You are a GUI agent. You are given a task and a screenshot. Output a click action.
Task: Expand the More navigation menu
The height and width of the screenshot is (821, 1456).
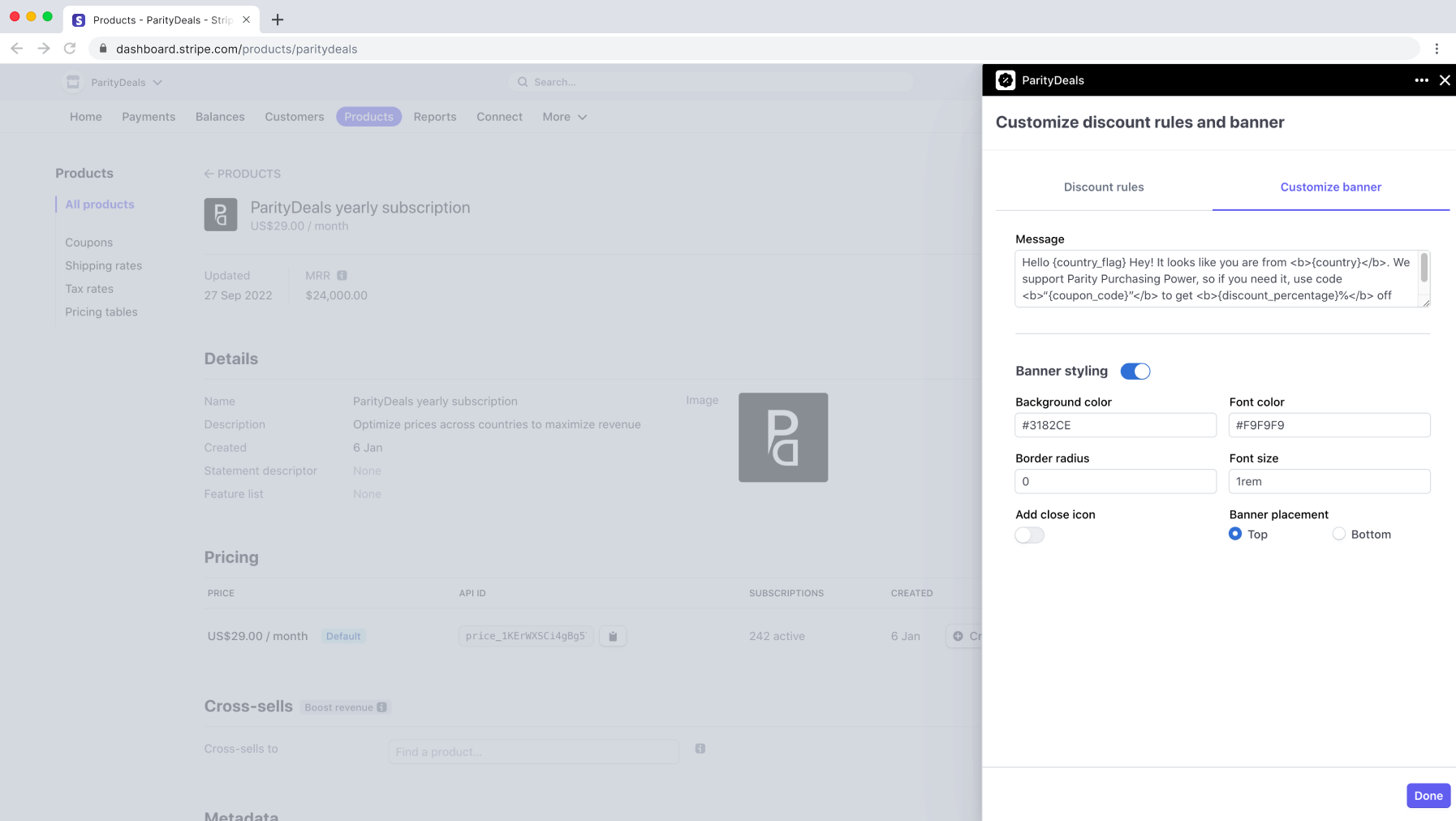[x=563, y=116]
